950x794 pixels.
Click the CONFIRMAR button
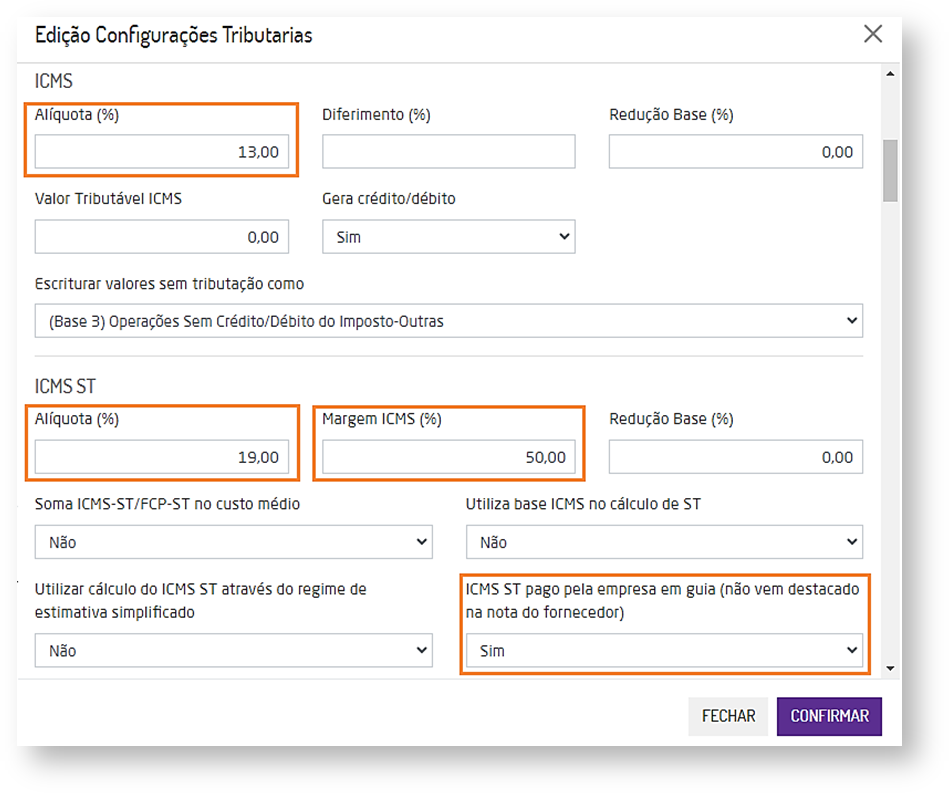(x=829, y=716)
